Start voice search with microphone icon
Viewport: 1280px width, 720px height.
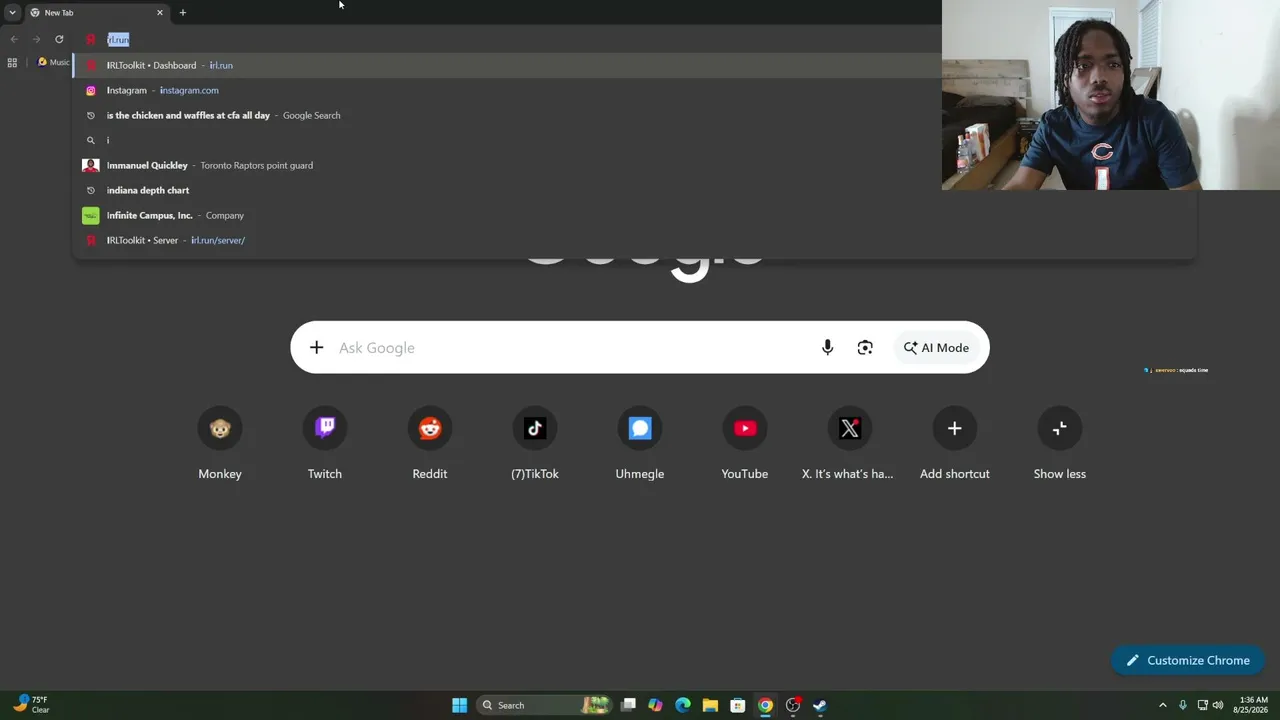[827, 348]
